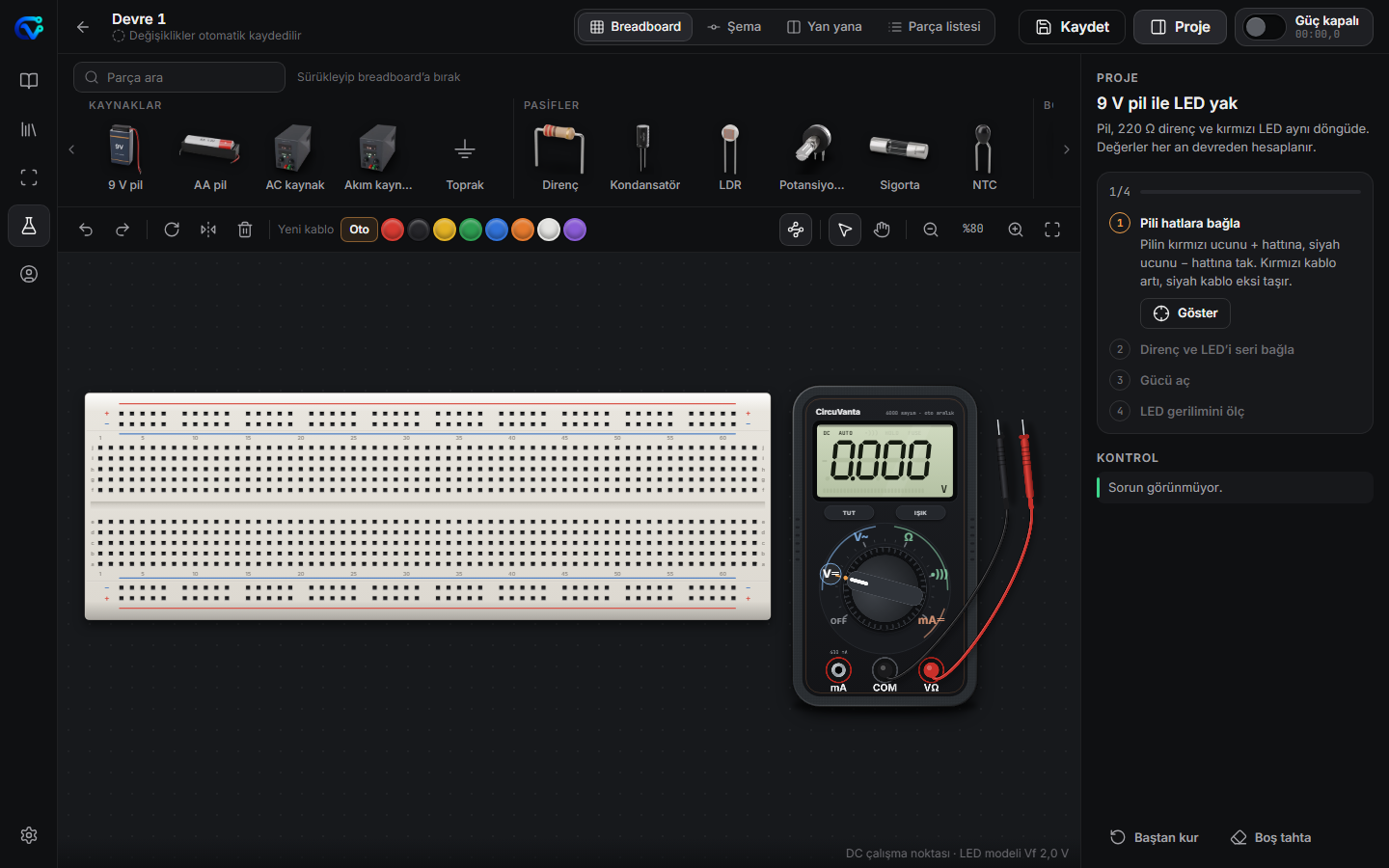Flip the selected part horizontally
The image size is (1389, 868).
point(208,230)
